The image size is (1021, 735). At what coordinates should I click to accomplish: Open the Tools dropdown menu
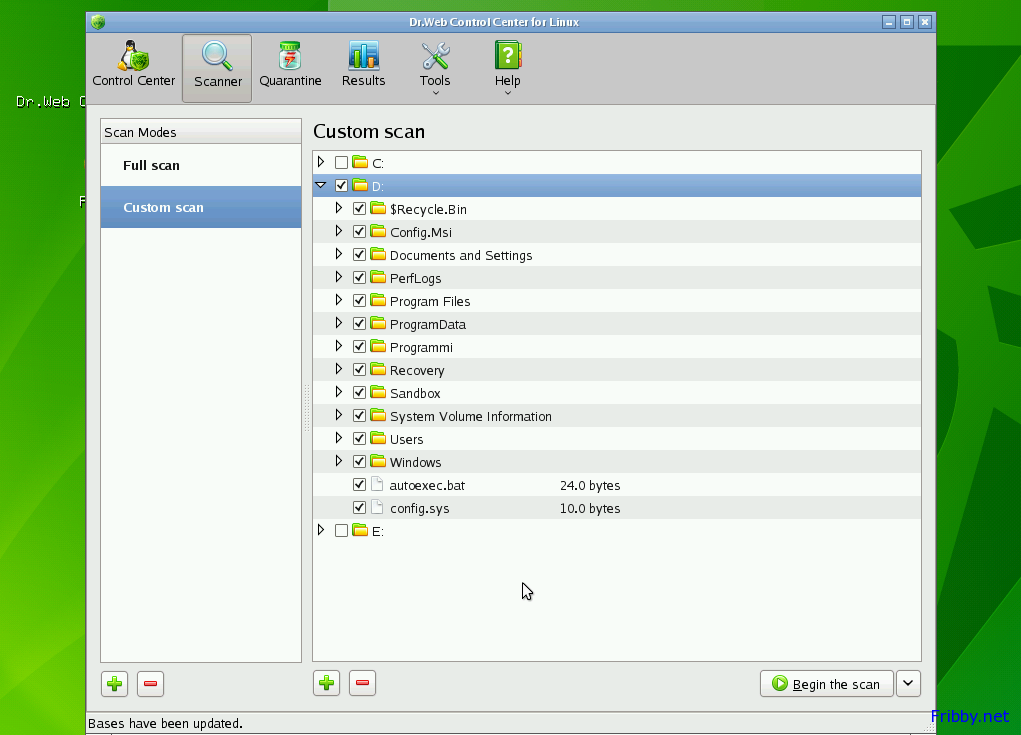(x=435, y=68)
